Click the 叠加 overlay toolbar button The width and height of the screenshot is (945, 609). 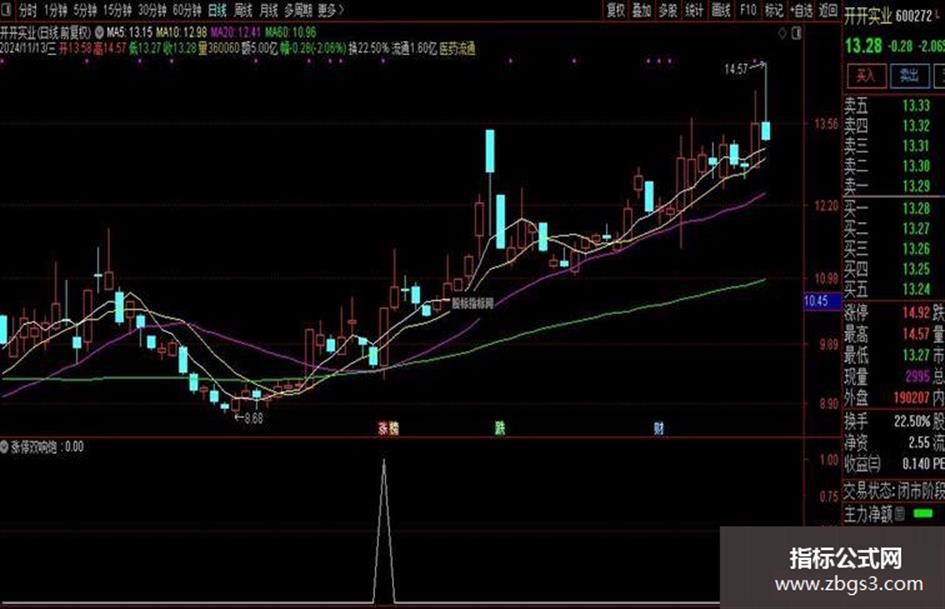coord(641,10)
